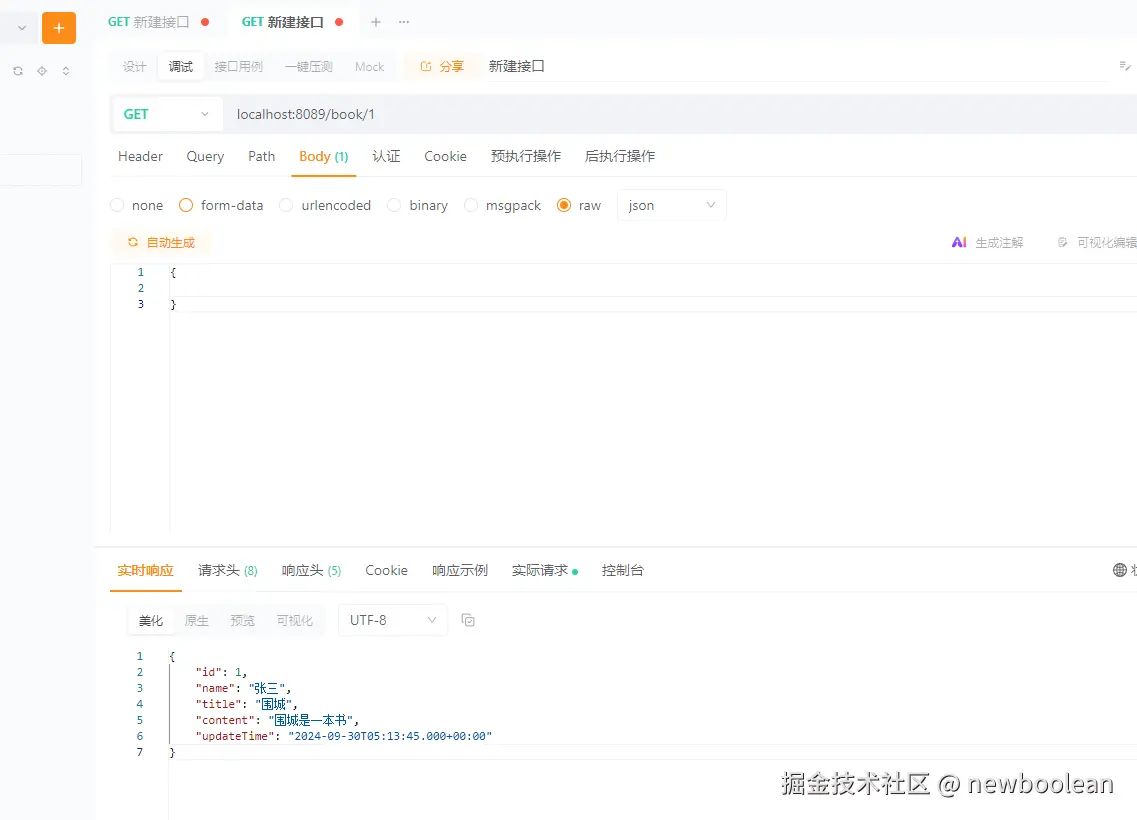
Task: Open the 响应示例 tab
Action: (460, 571)
